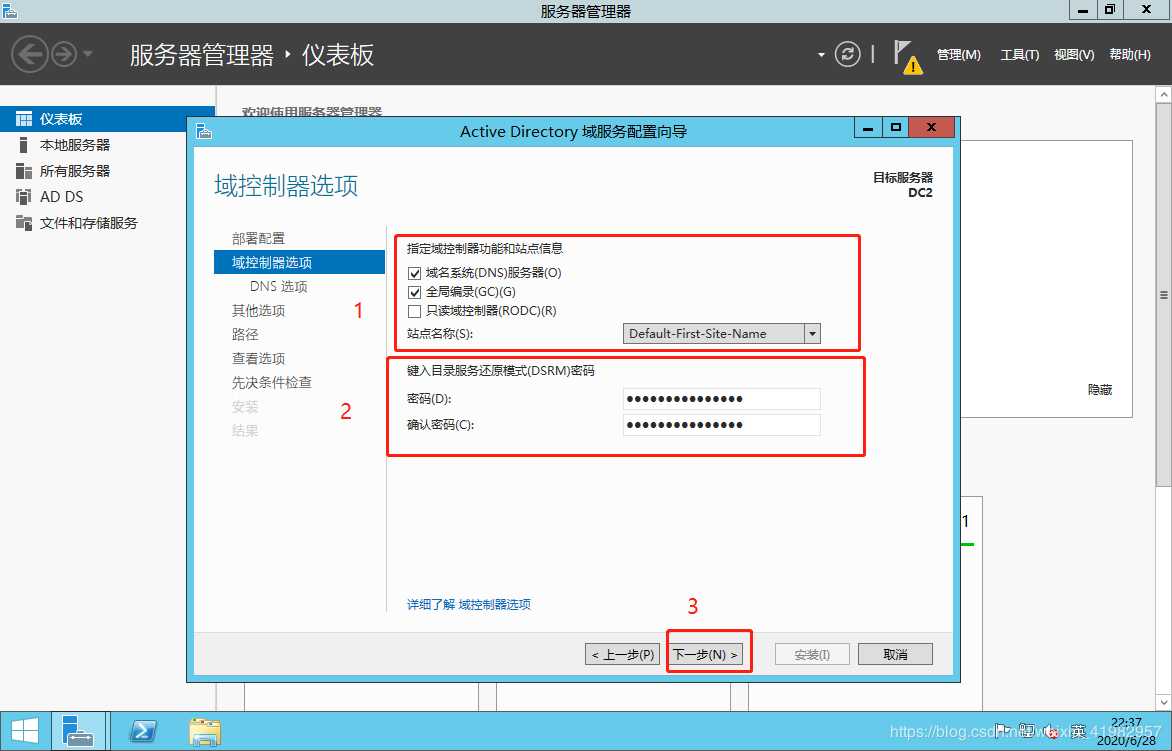Select 本地服务器 in the sidebar

(108, 145)
